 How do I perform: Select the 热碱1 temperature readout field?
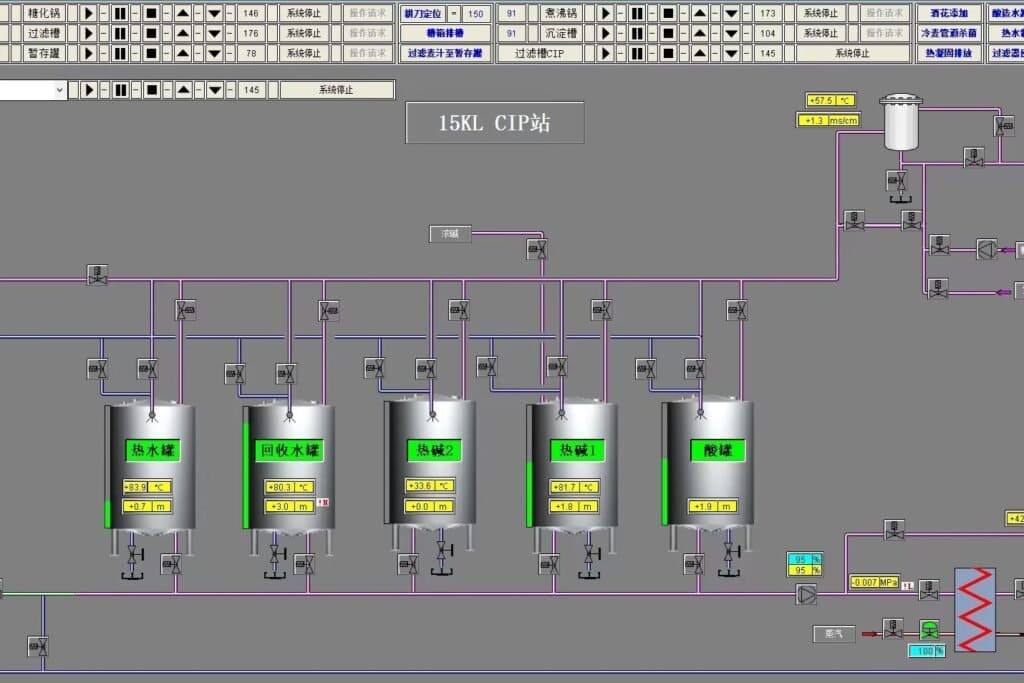[574, 487]
